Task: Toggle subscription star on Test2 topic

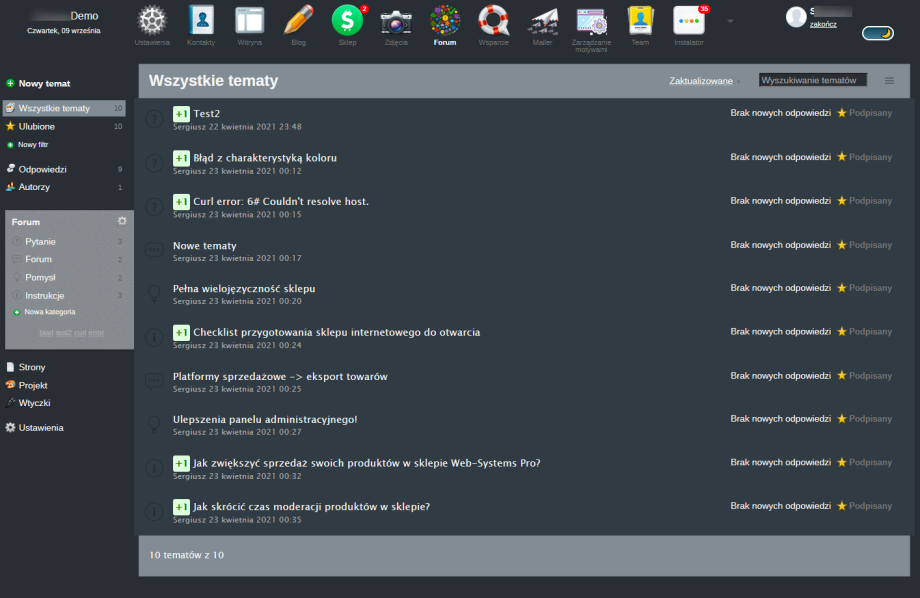Action: [842, 113]
